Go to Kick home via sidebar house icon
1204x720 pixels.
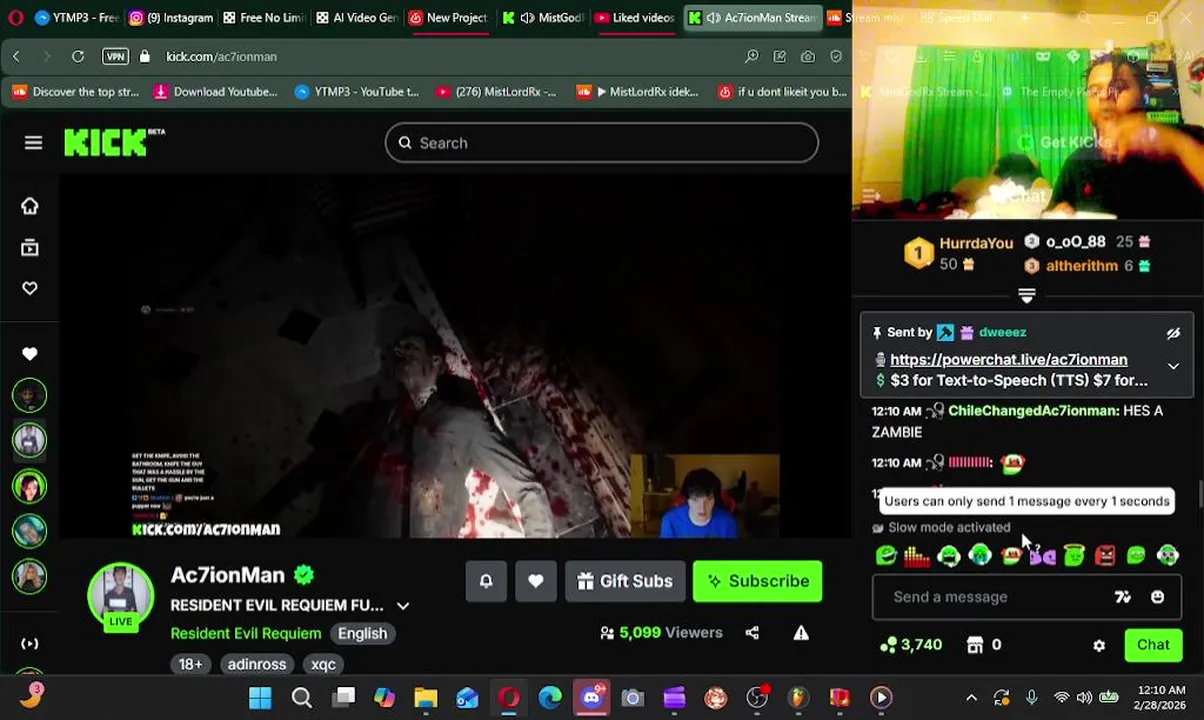pos(30,206)
